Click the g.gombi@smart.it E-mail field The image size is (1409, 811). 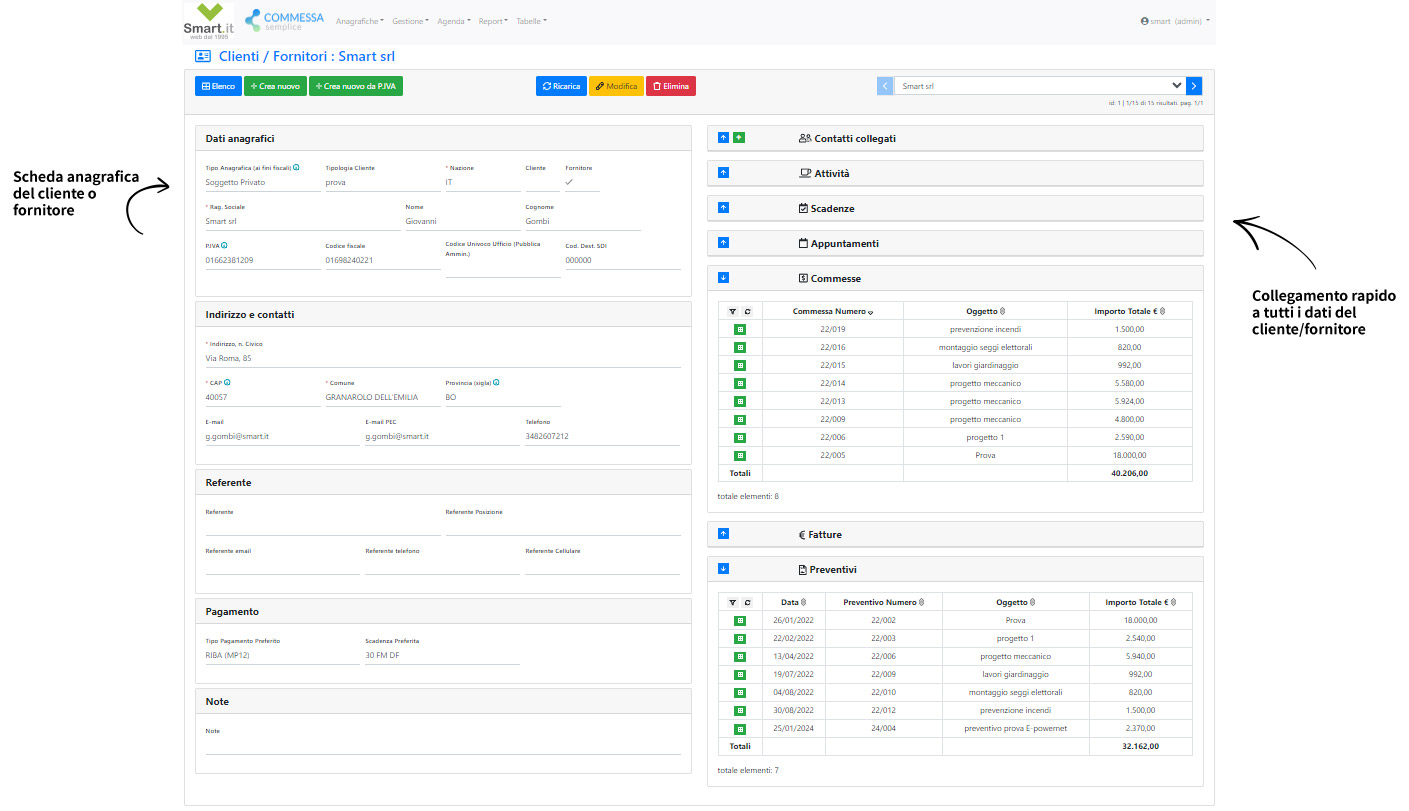click(x=282, y=437)
